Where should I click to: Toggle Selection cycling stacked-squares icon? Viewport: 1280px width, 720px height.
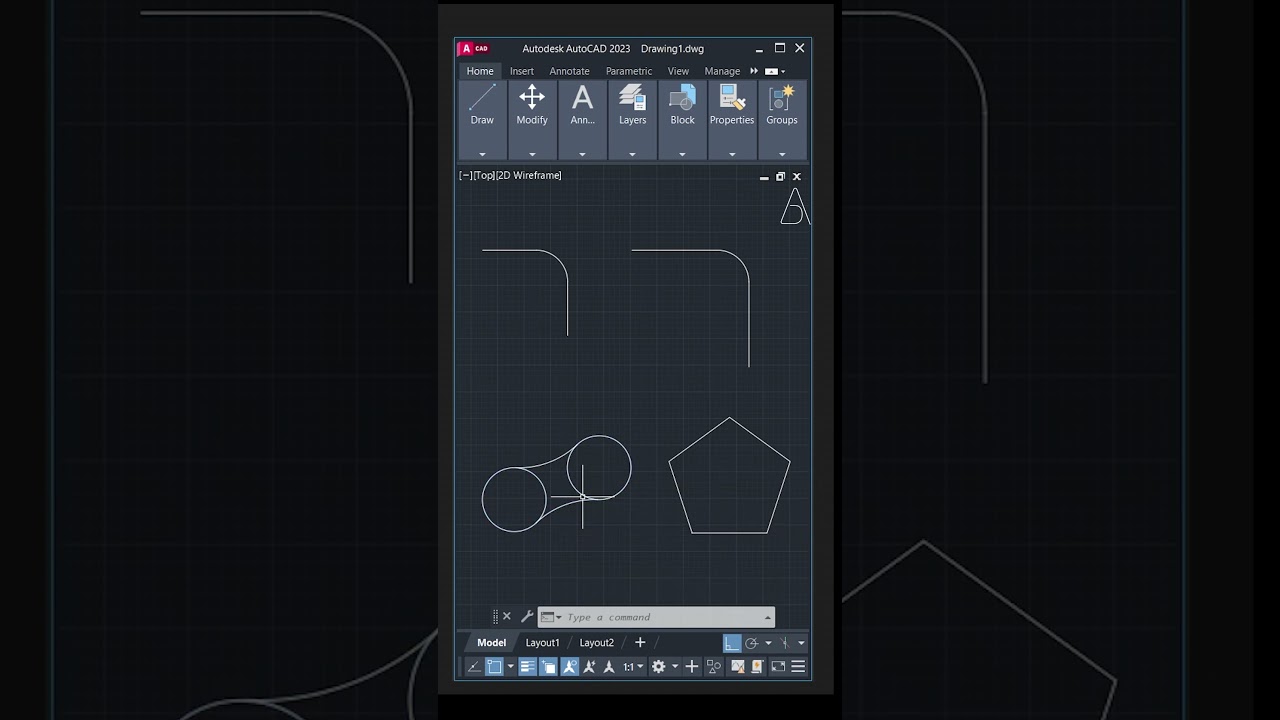pos(548,667)
